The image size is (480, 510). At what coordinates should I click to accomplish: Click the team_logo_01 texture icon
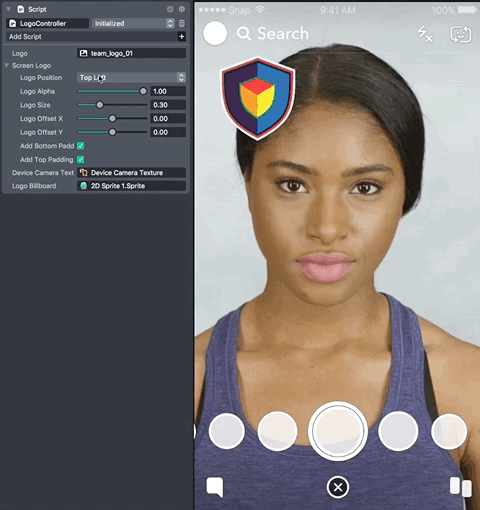click(x=83, y=53)
